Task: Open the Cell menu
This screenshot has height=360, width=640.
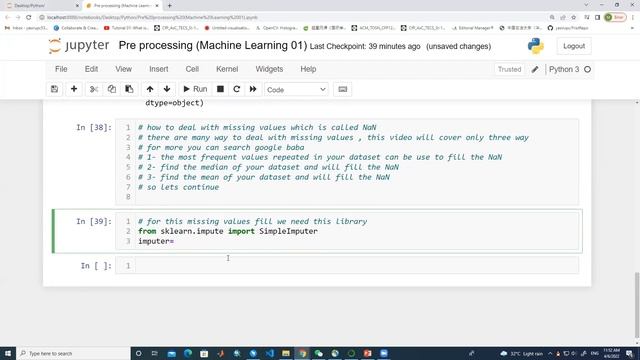Action: [192, 69]
